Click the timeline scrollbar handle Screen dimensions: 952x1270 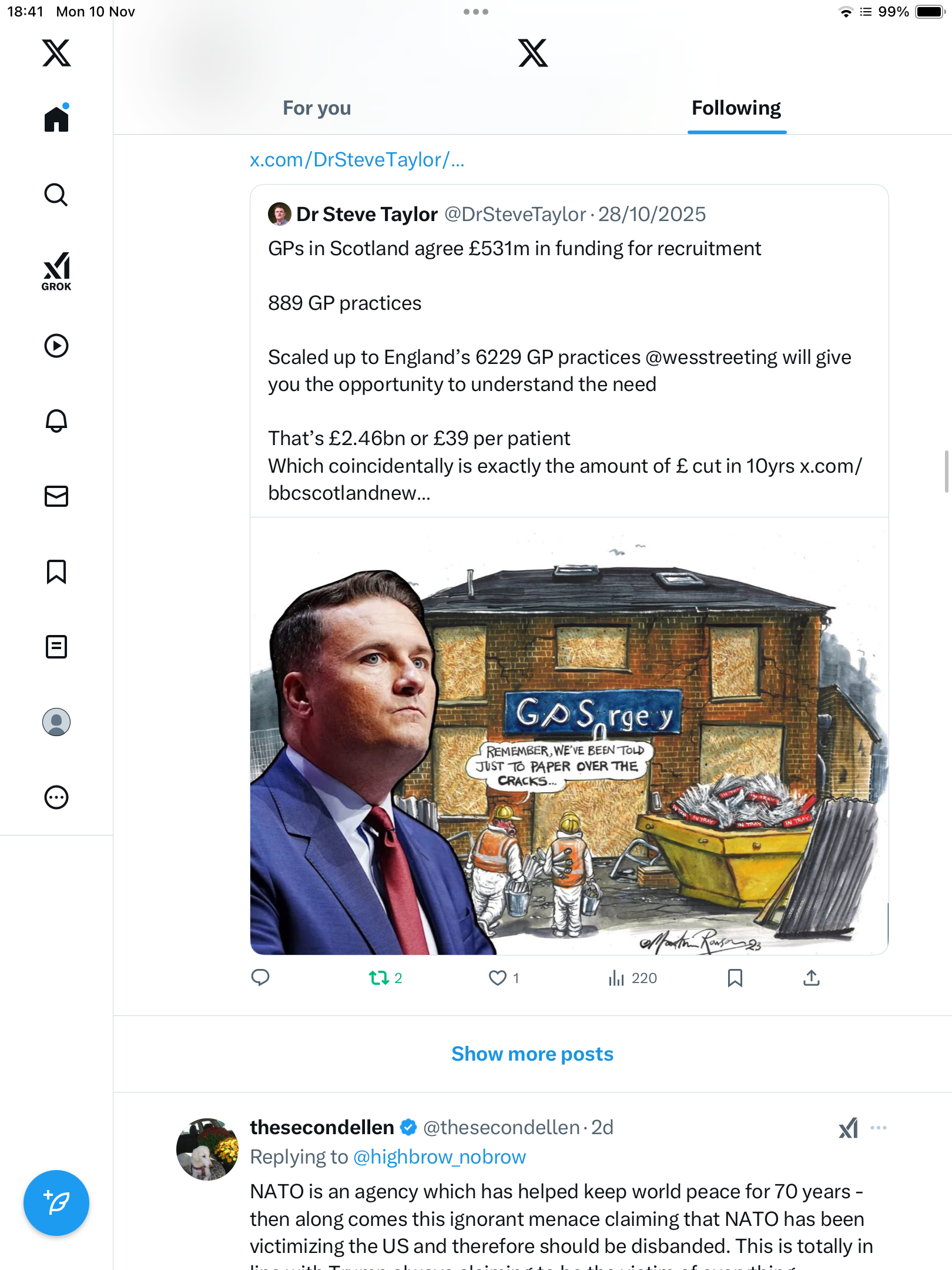pyautogui.click(x=946, y=471)
